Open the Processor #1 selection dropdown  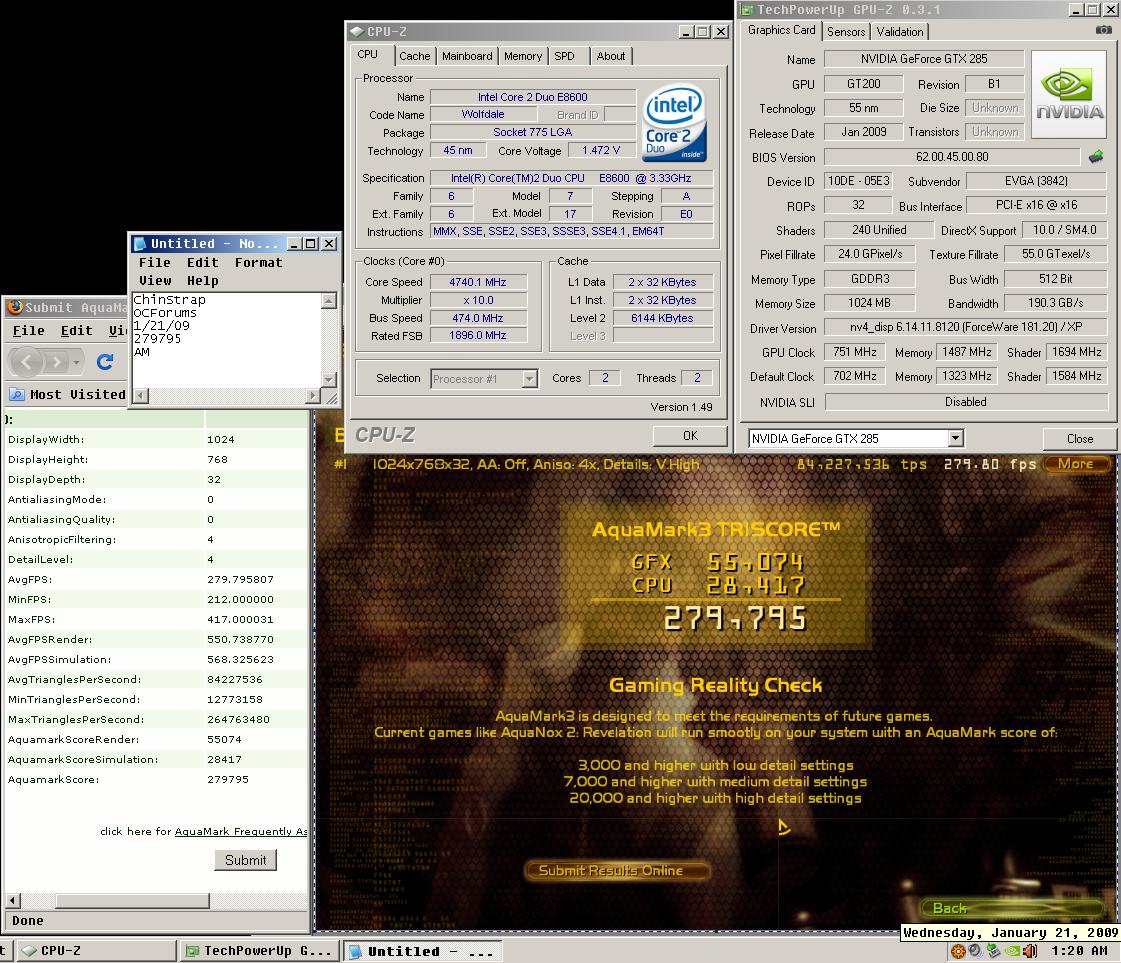pos(529,378)
